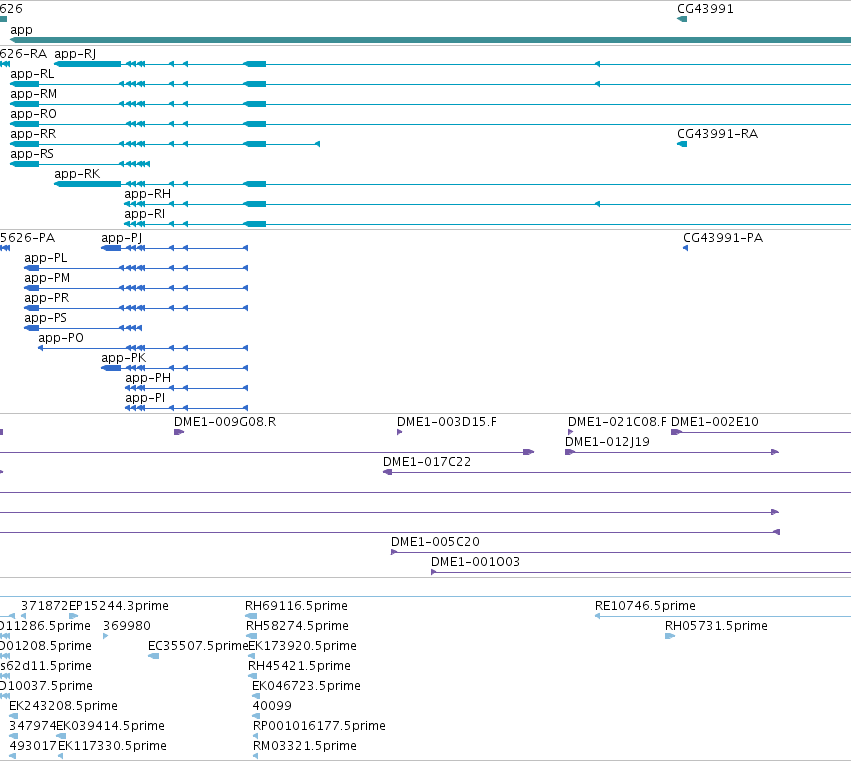The width and height of the screenshot is (851, 761).
Task: Select the DME1-002E10 clone label
Action: 715,422
